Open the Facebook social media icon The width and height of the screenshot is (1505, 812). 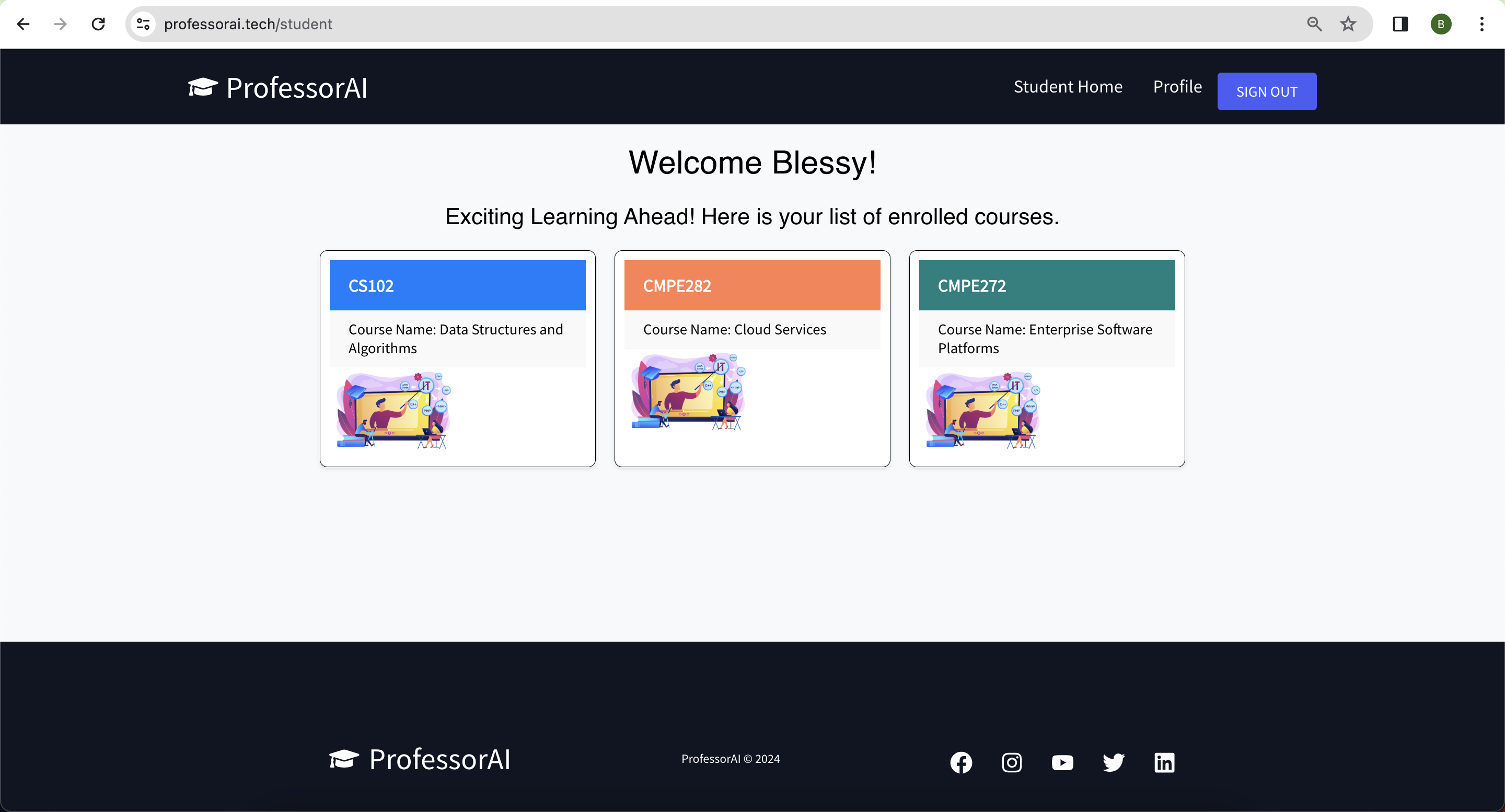[x=960, y=762]
